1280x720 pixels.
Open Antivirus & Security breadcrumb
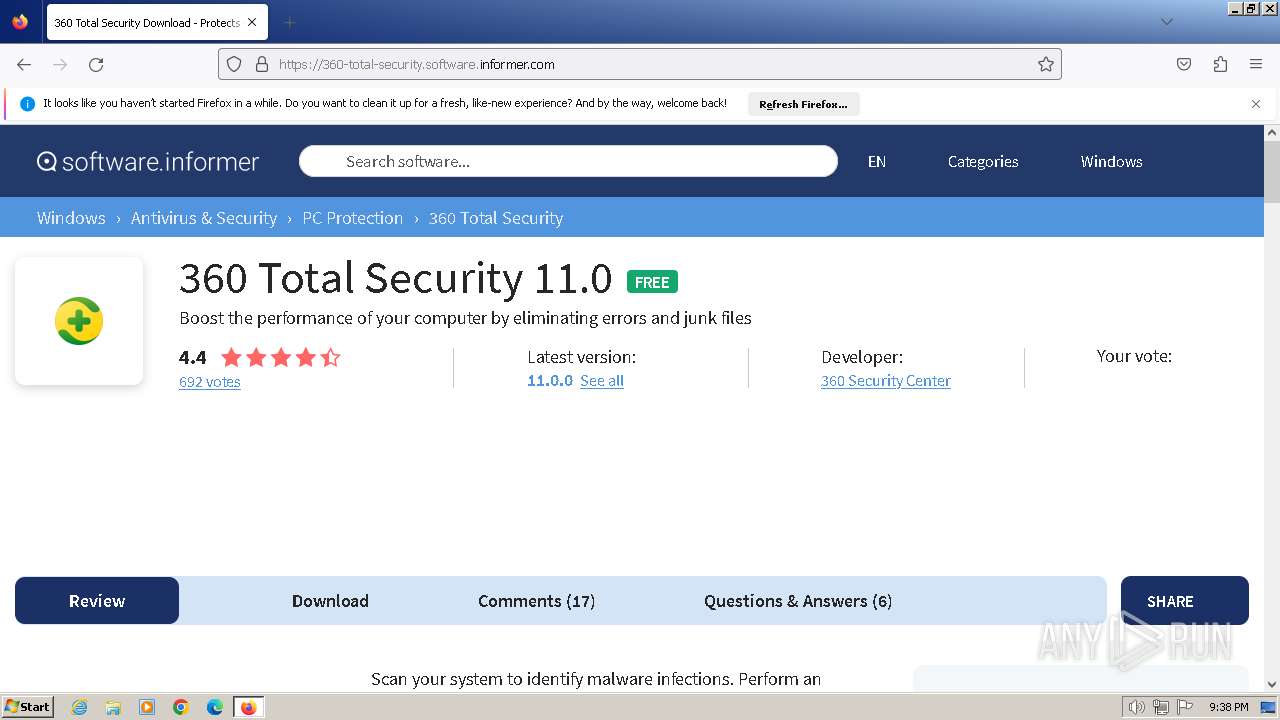[204, 218]
